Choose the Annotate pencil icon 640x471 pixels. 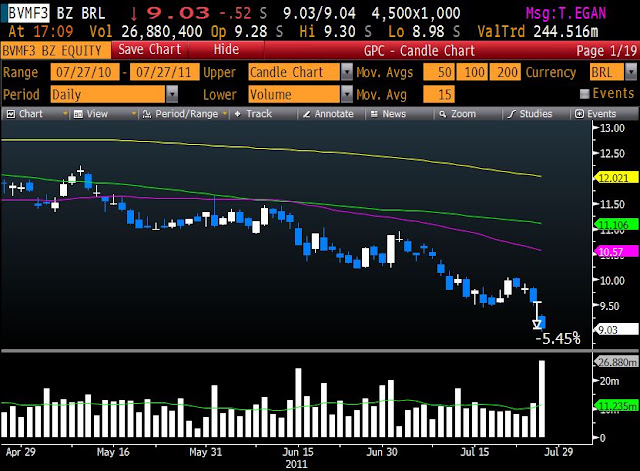point(307,114)
